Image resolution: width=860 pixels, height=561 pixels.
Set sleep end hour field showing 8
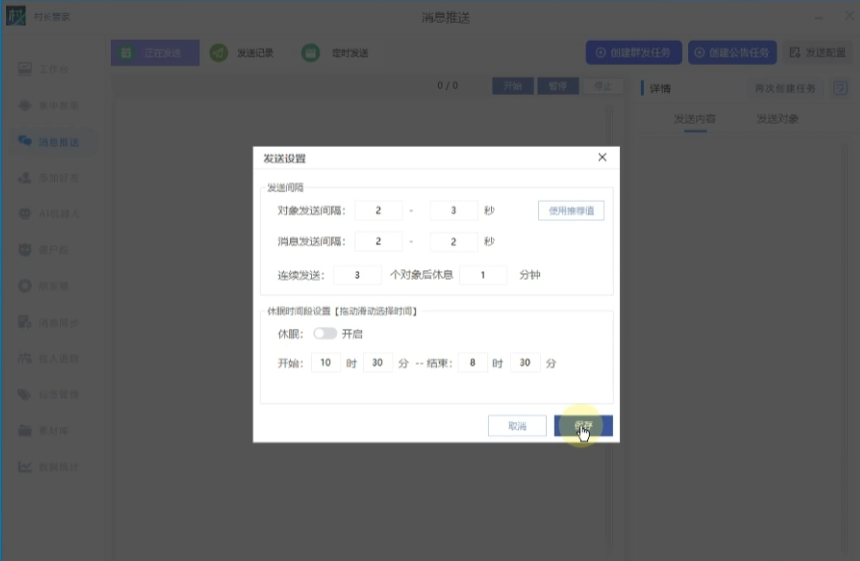(472, 362)
